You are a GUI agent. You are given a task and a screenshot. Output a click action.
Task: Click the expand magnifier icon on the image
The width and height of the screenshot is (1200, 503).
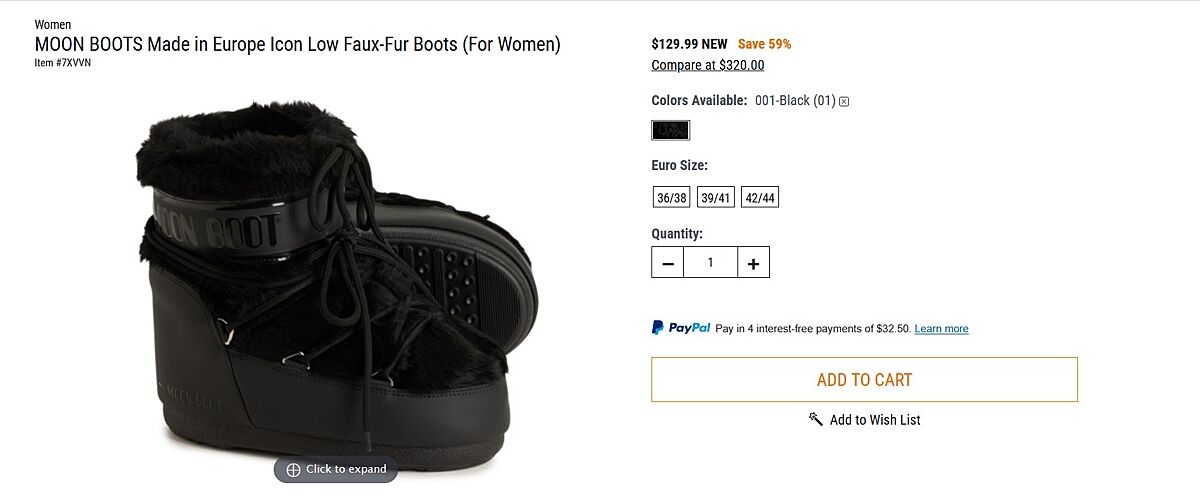coord(293,470)
